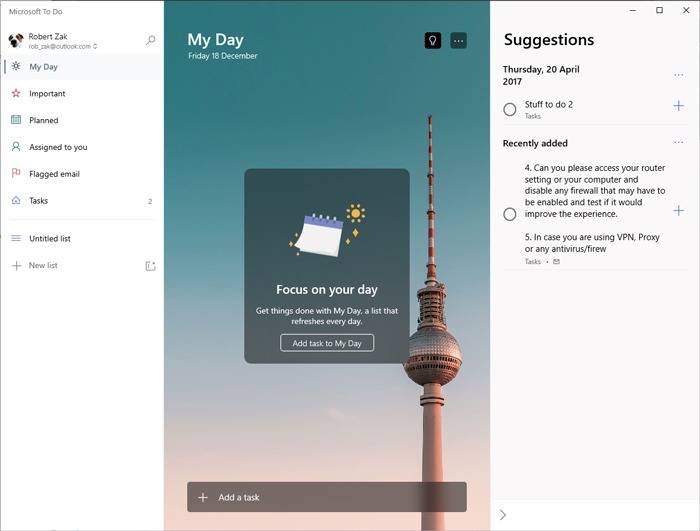Viewport: 700px width, 531px height.
Task: Click the Tasks home icon
Action: [x=16, y=200]
